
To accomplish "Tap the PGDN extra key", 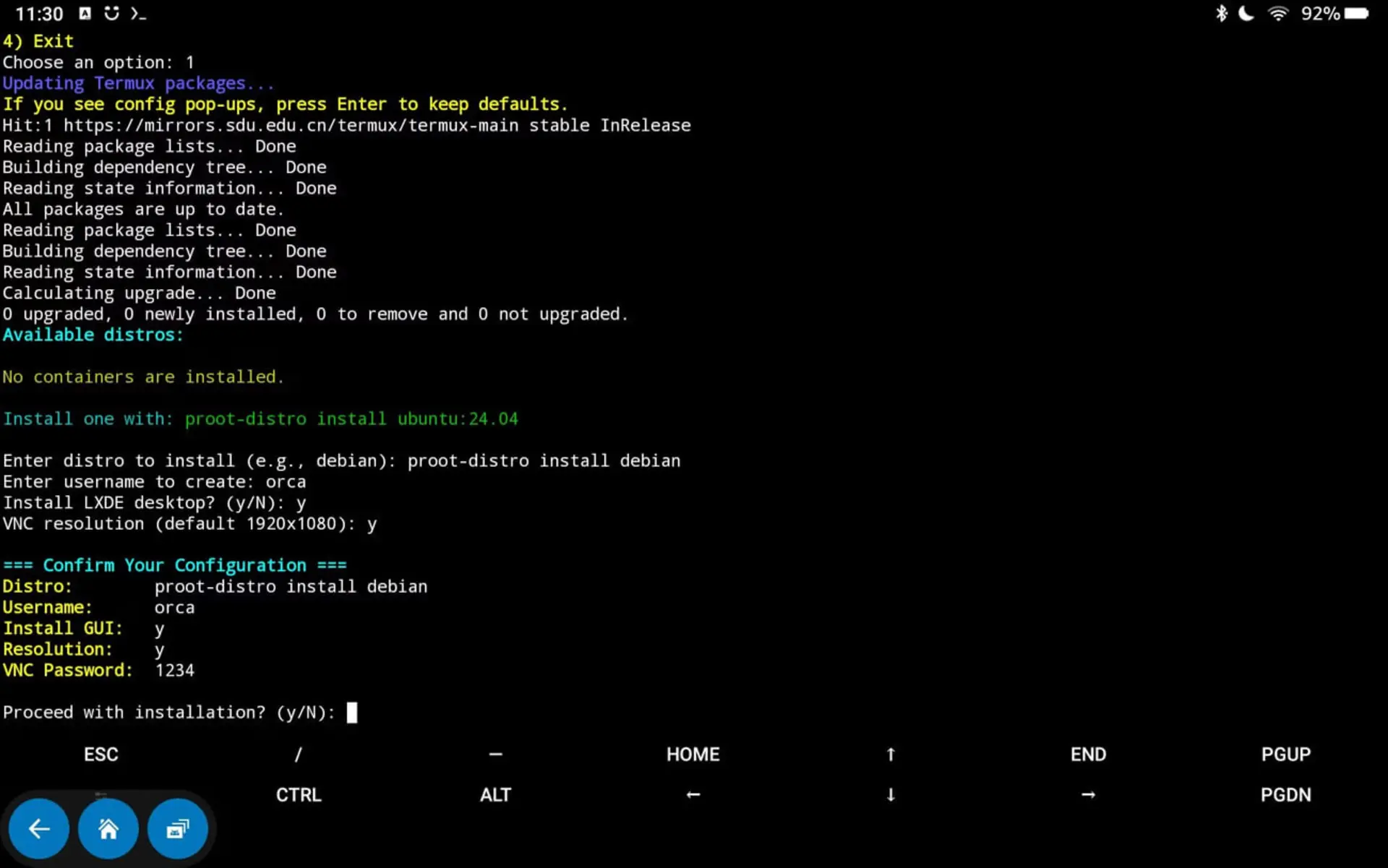I will pyautogui.click(x=1286, y=795).
